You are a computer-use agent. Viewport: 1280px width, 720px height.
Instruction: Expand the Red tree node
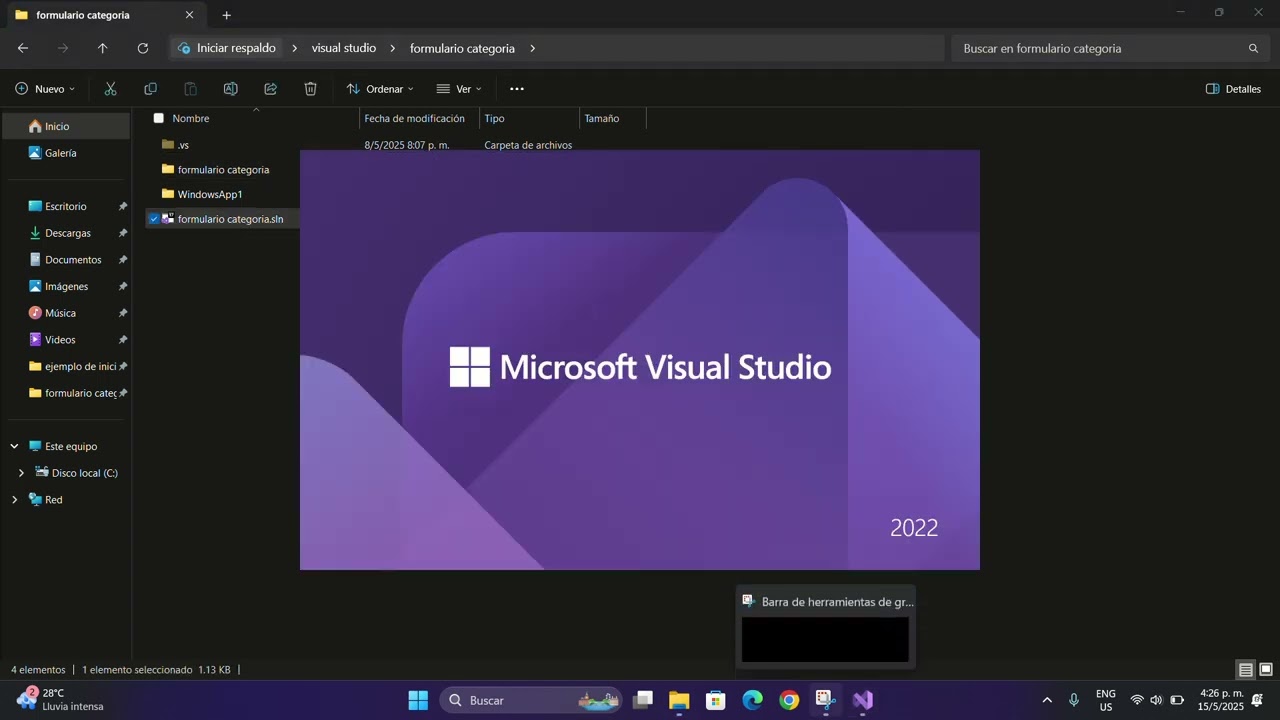tap(14, 500)
